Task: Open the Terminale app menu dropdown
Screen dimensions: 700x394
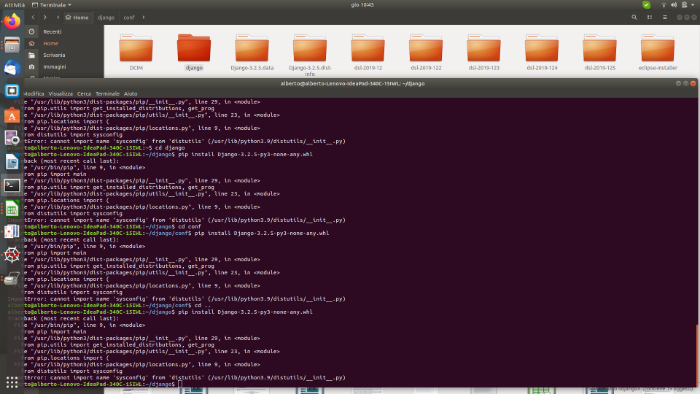Action: tap(51, 5)
